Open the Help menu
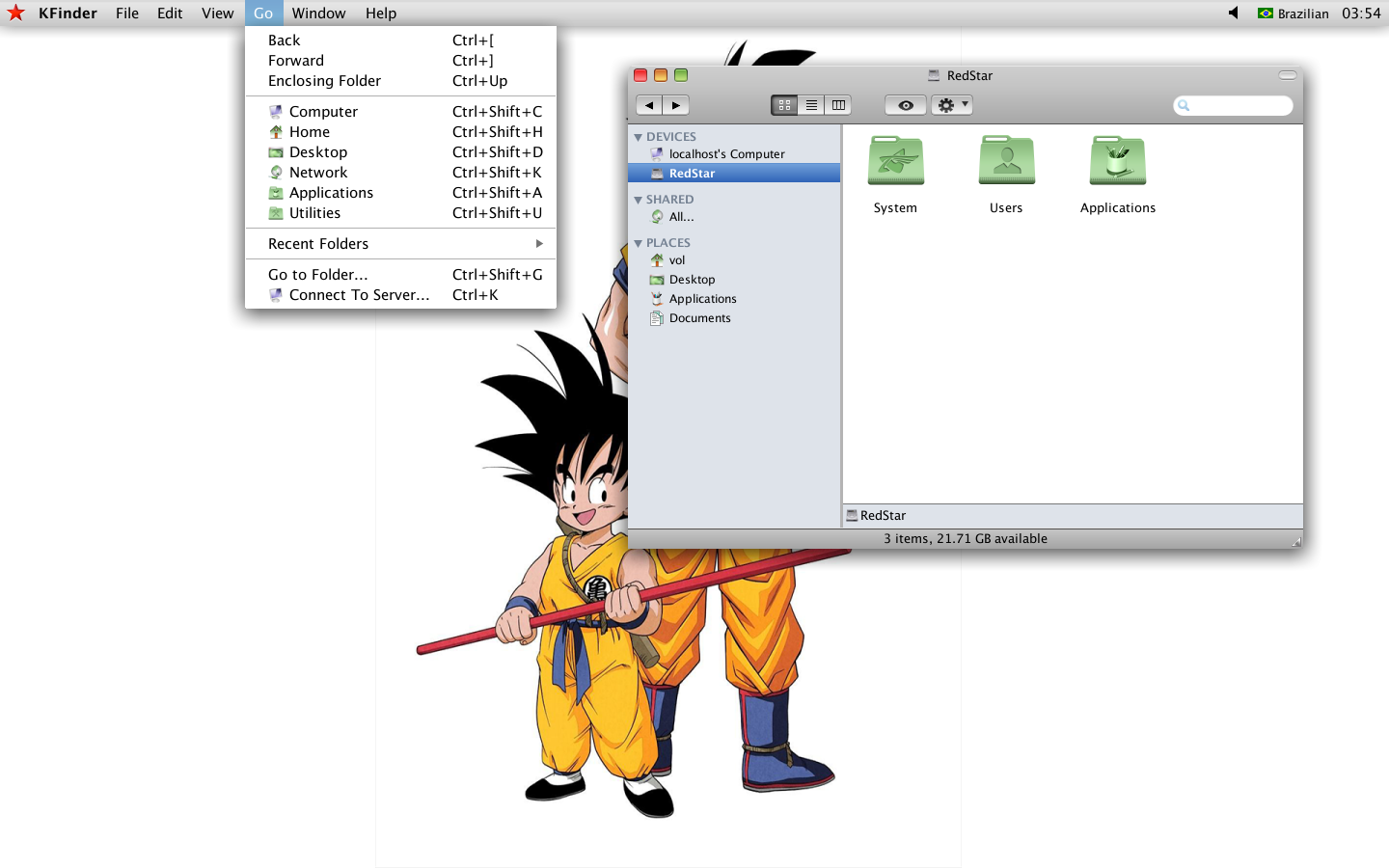This screenshot has width=1389, height=868. (x=381, y=13)
